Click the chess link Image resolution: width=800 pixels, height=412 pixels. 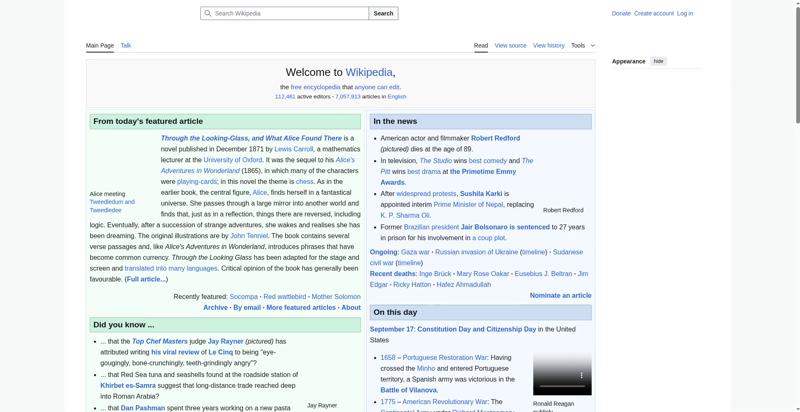click(x=305, y=182)
